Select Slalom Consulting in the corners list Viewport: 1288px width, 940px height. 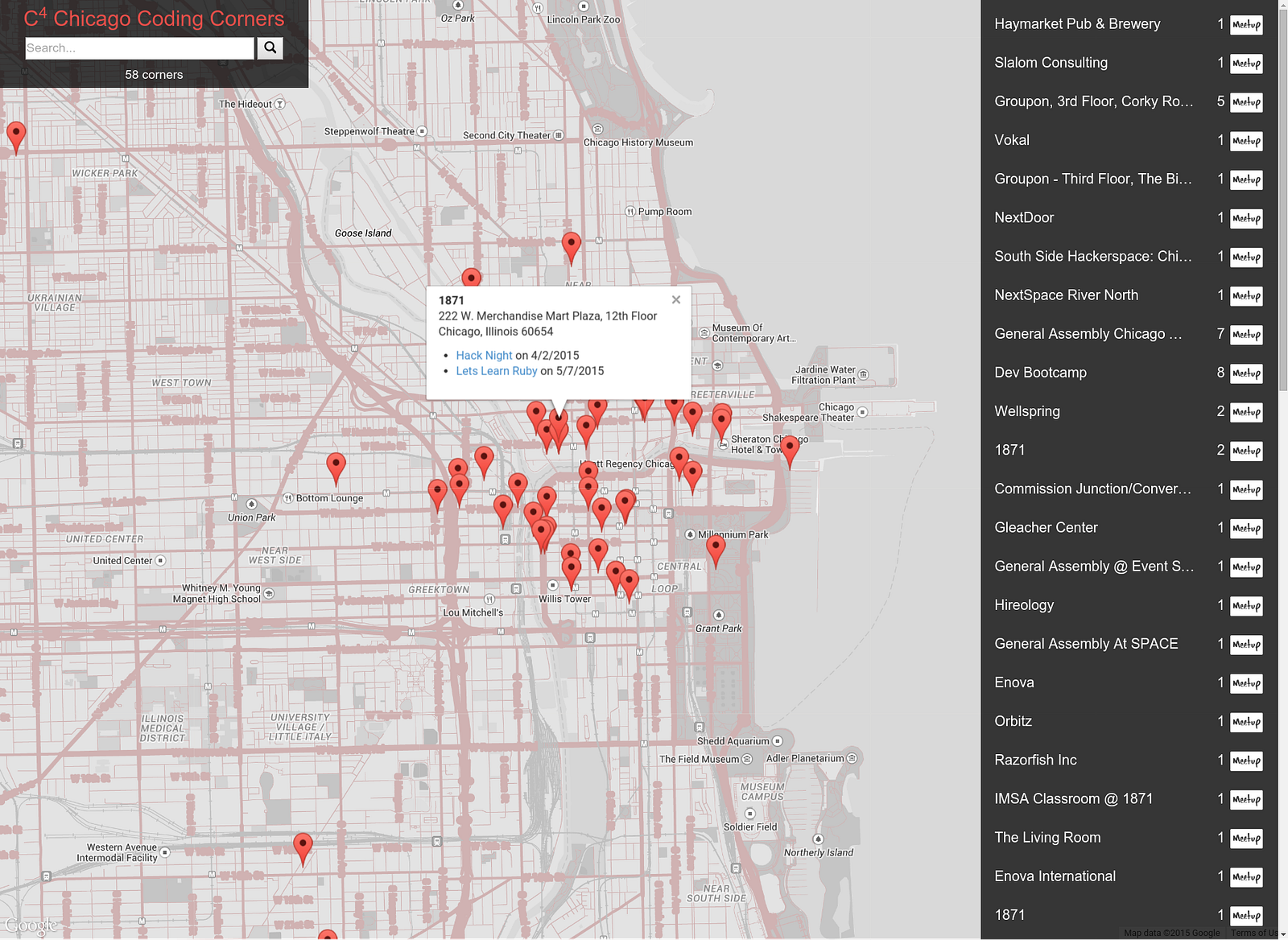pyautogui.click(x=1051, y=63)
